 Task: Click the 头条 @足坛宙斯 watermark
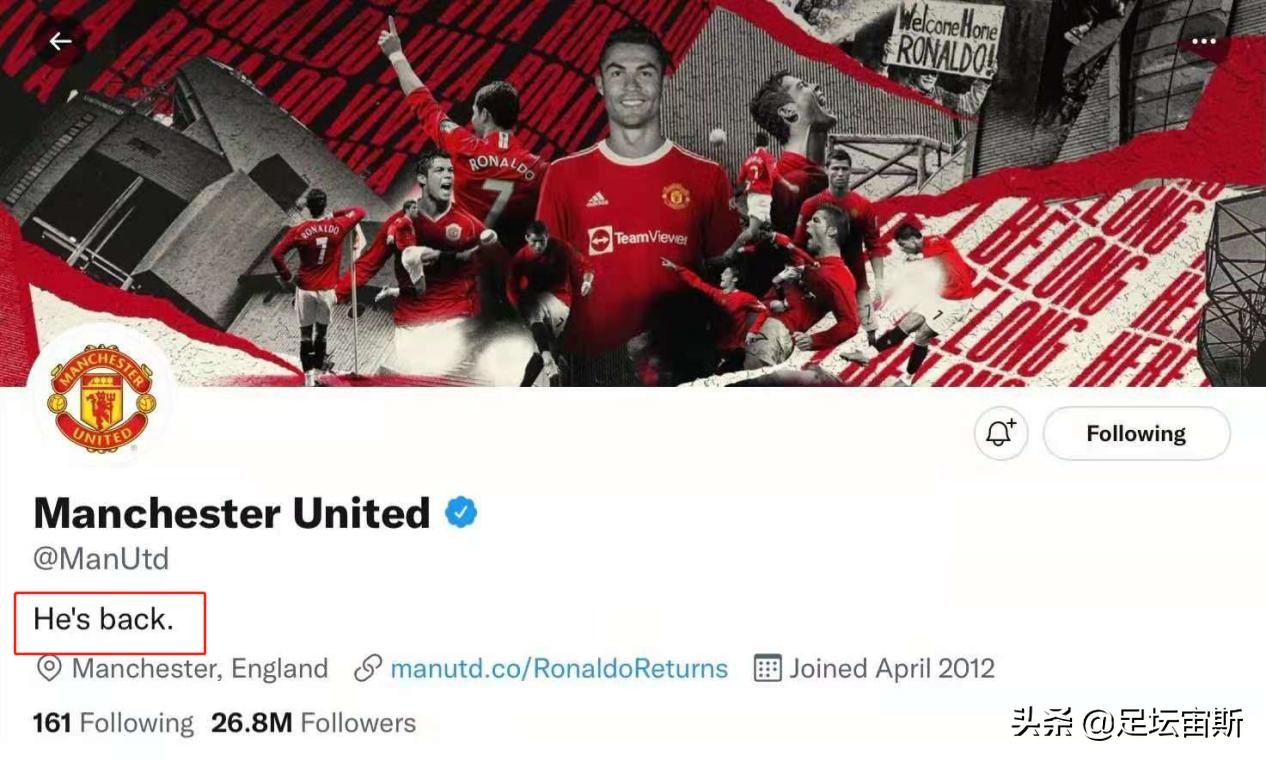pos(1127,722)
